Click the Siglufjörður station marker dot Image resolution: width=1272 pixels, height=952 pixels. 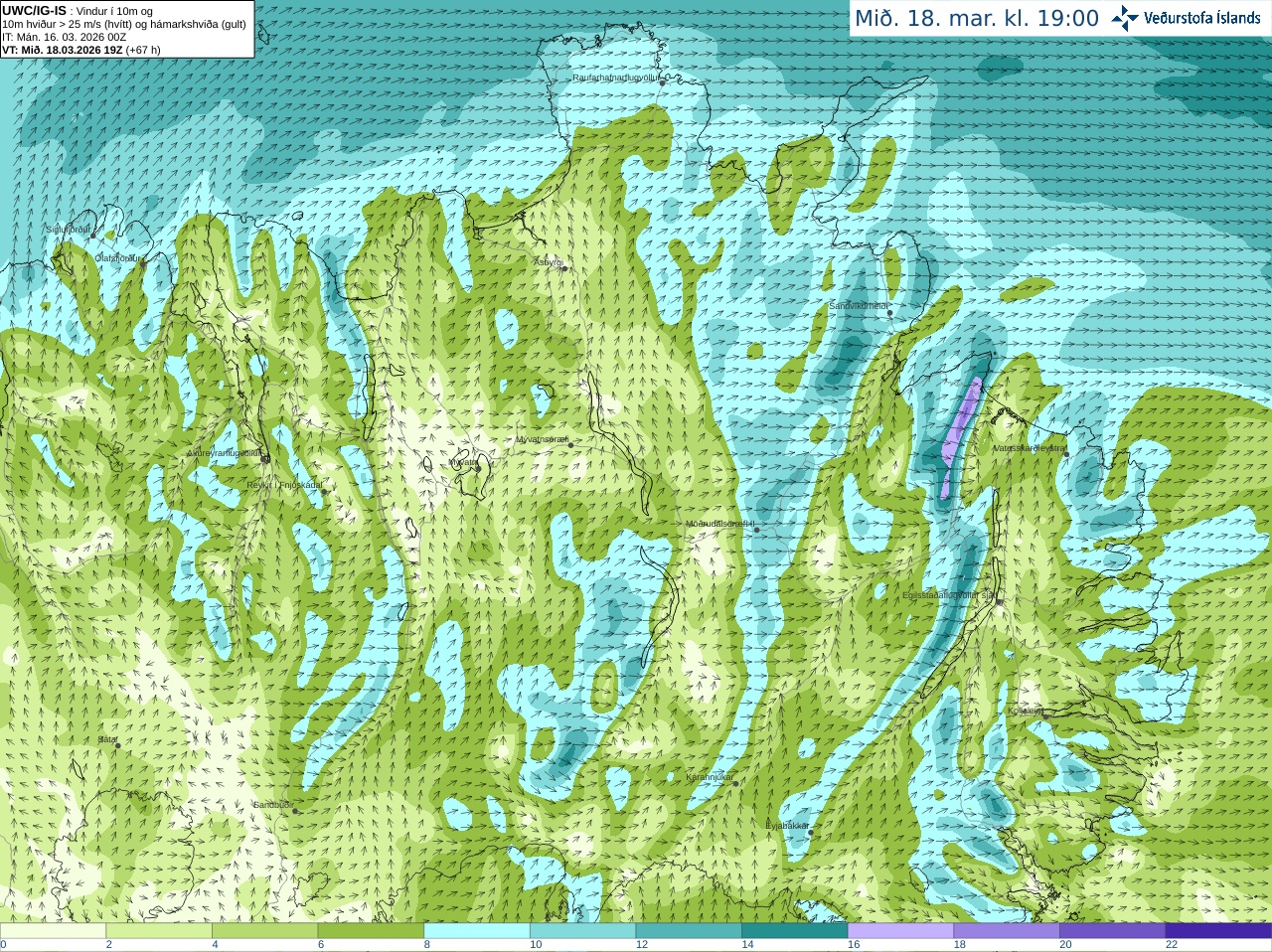click(93, 236)
